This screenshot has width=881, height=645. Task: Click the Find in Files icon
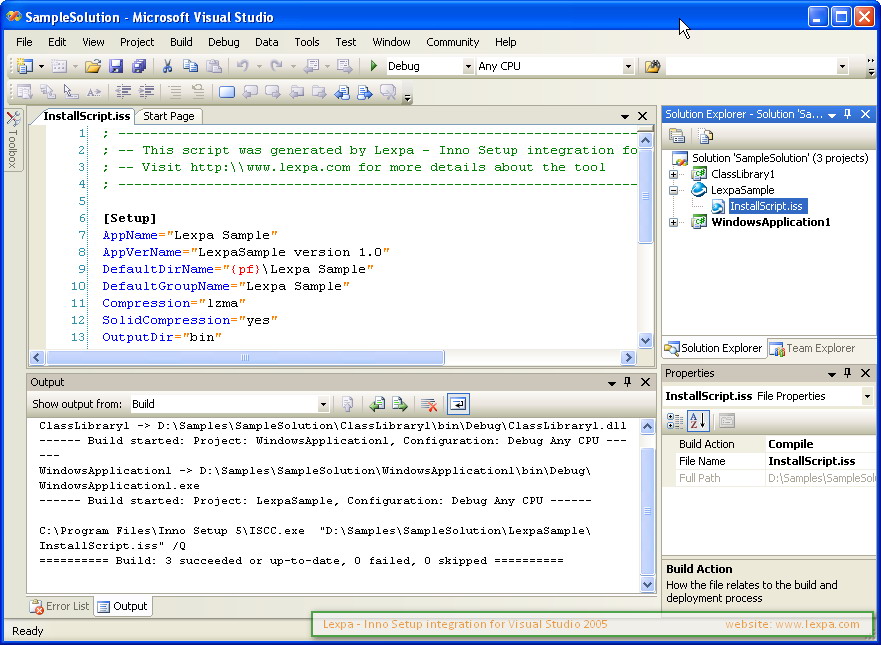pyautogui.click(x=652, y=66)
